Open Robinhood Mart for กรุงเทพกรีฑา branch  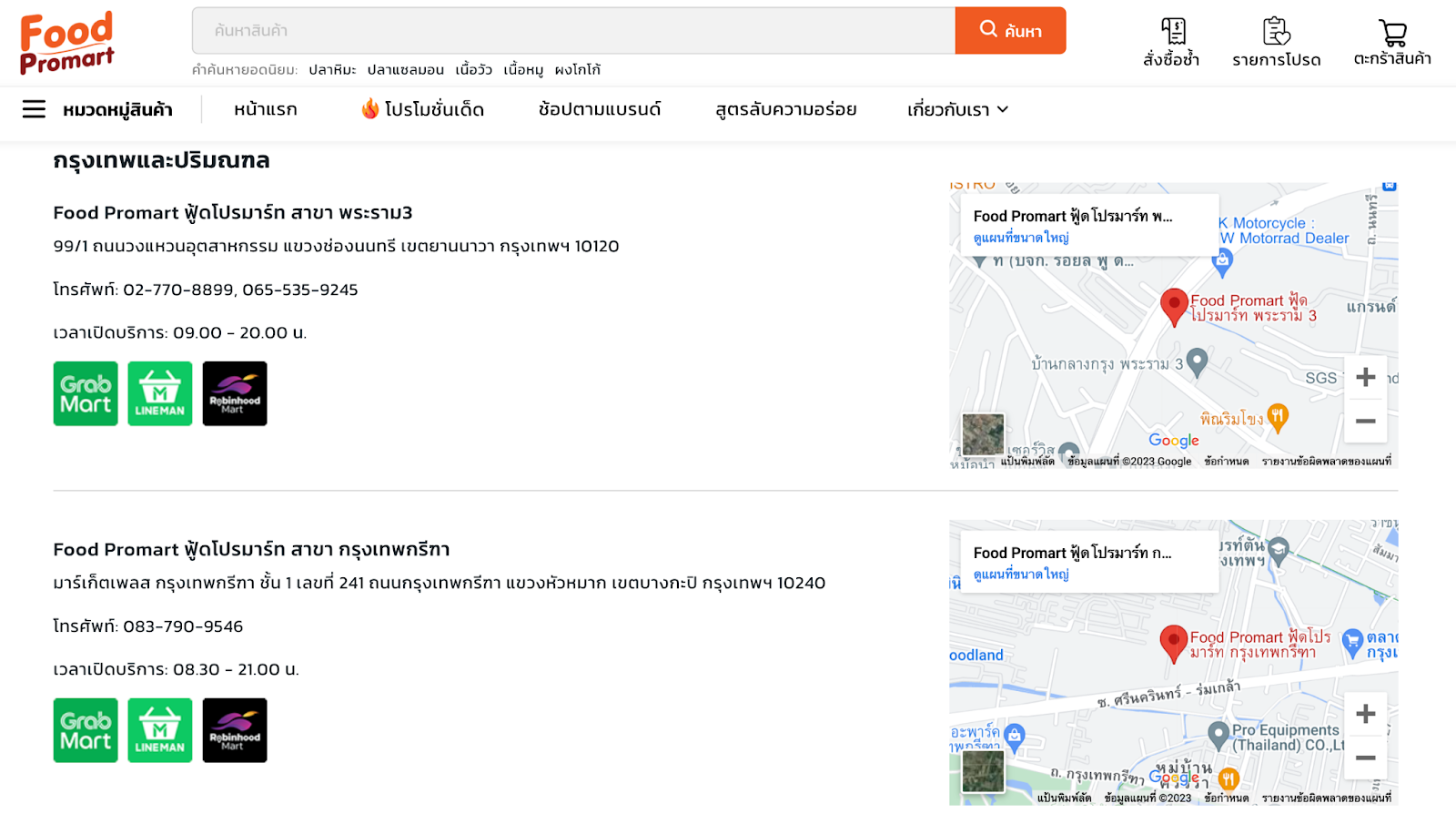coord(235,730)
